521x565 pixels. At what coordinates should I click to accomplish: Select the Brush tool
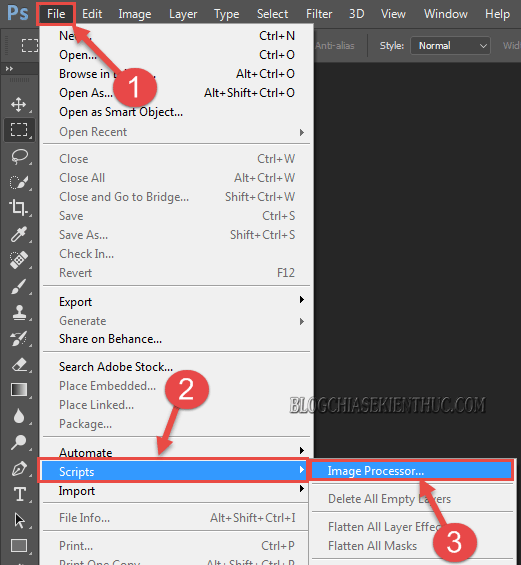[19, 286]
